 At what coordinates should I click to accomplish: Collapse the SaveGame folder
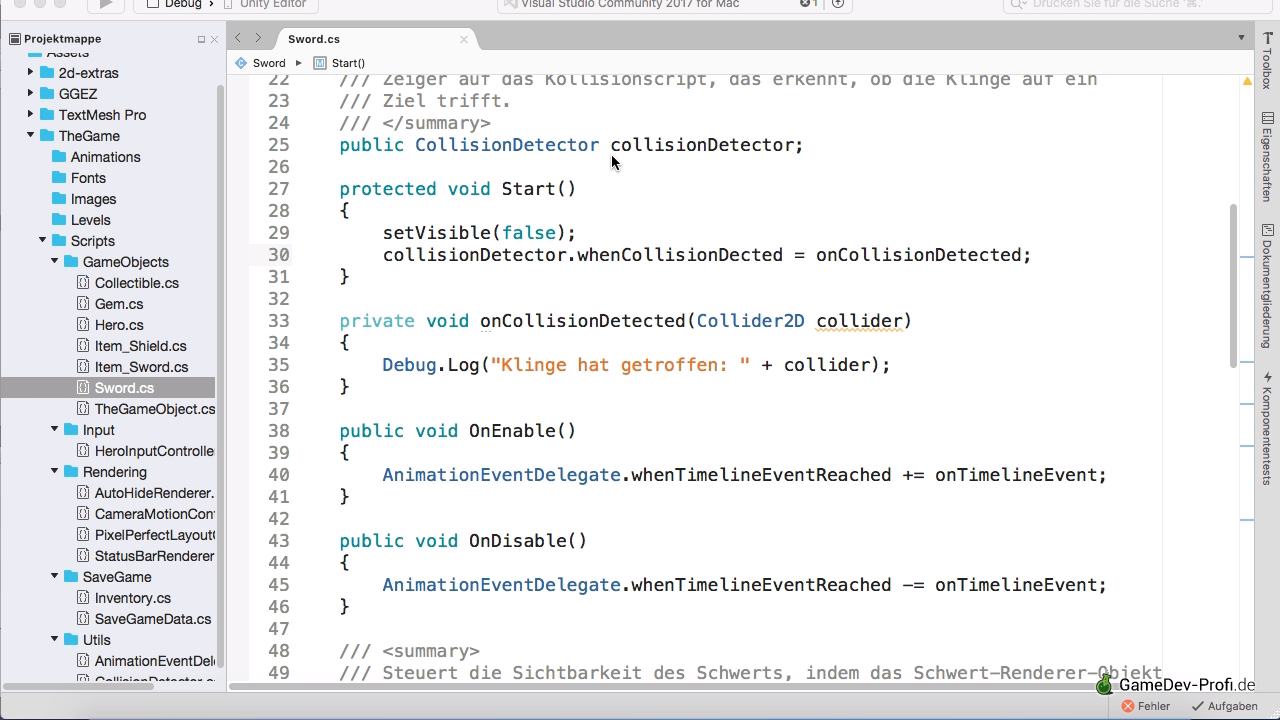55,576
